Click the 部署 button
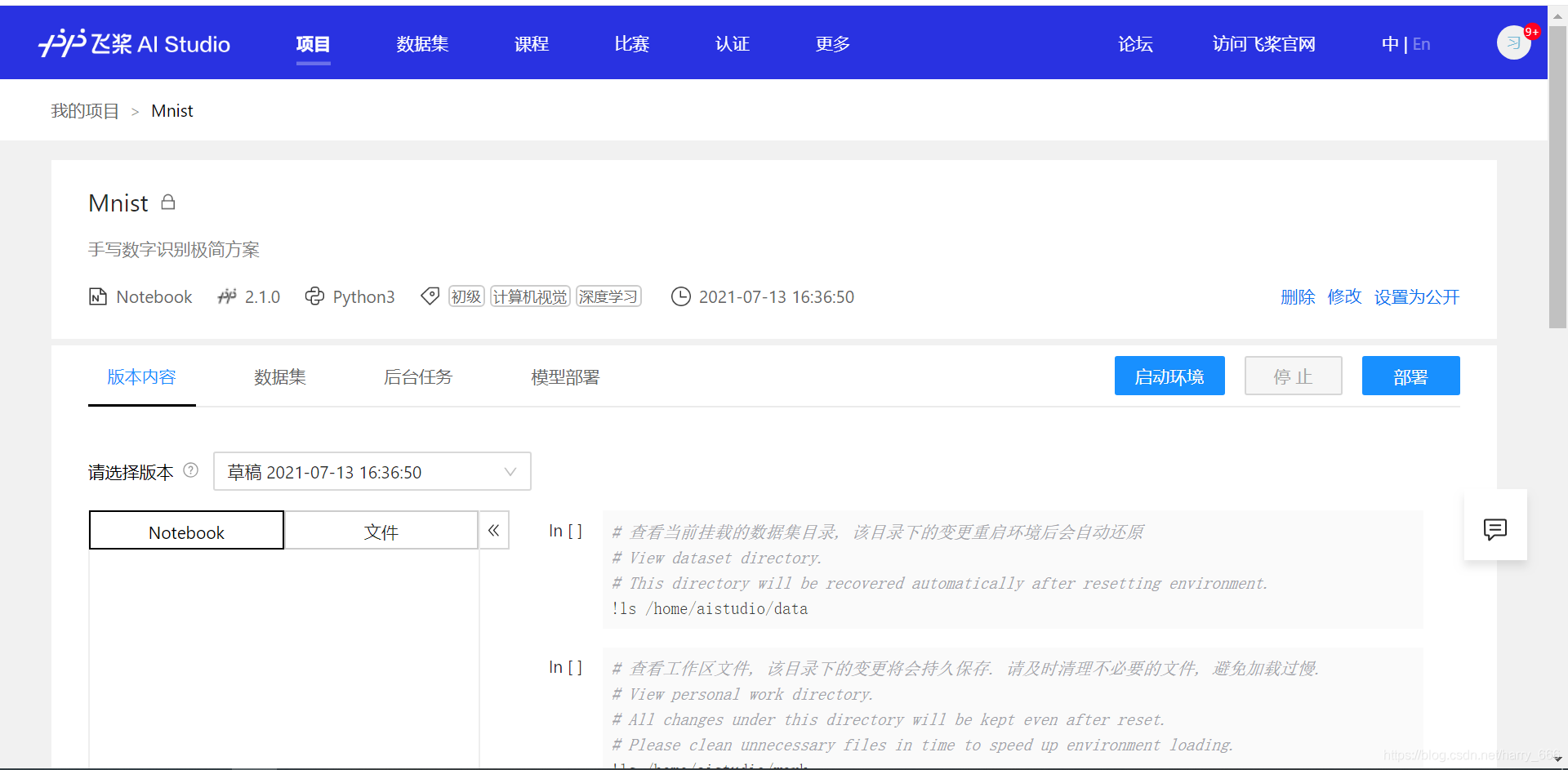This screenshot has height=770, width=1568. 1411,376
